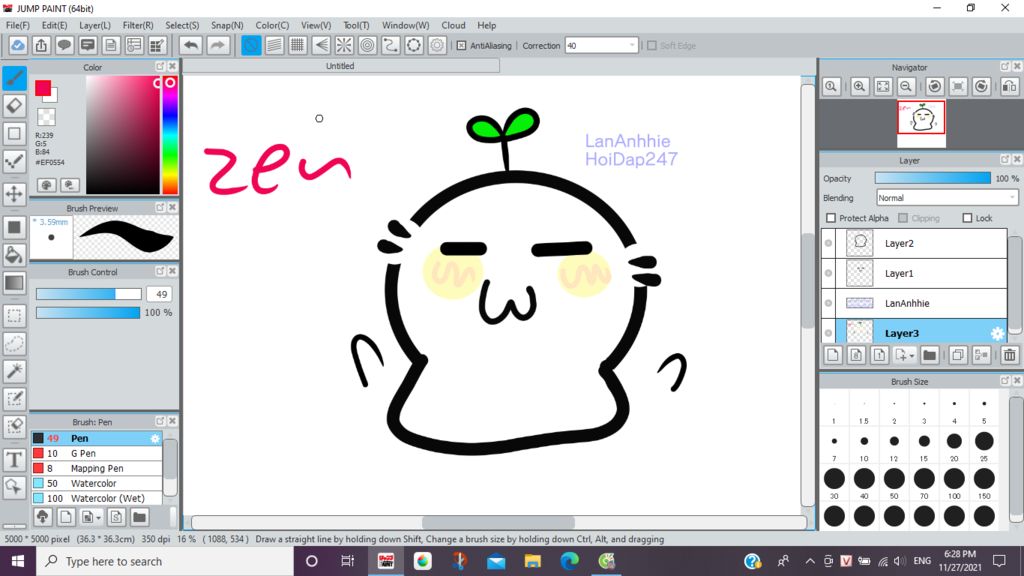Select the rectangular Select tool

[x=14, y=315]
